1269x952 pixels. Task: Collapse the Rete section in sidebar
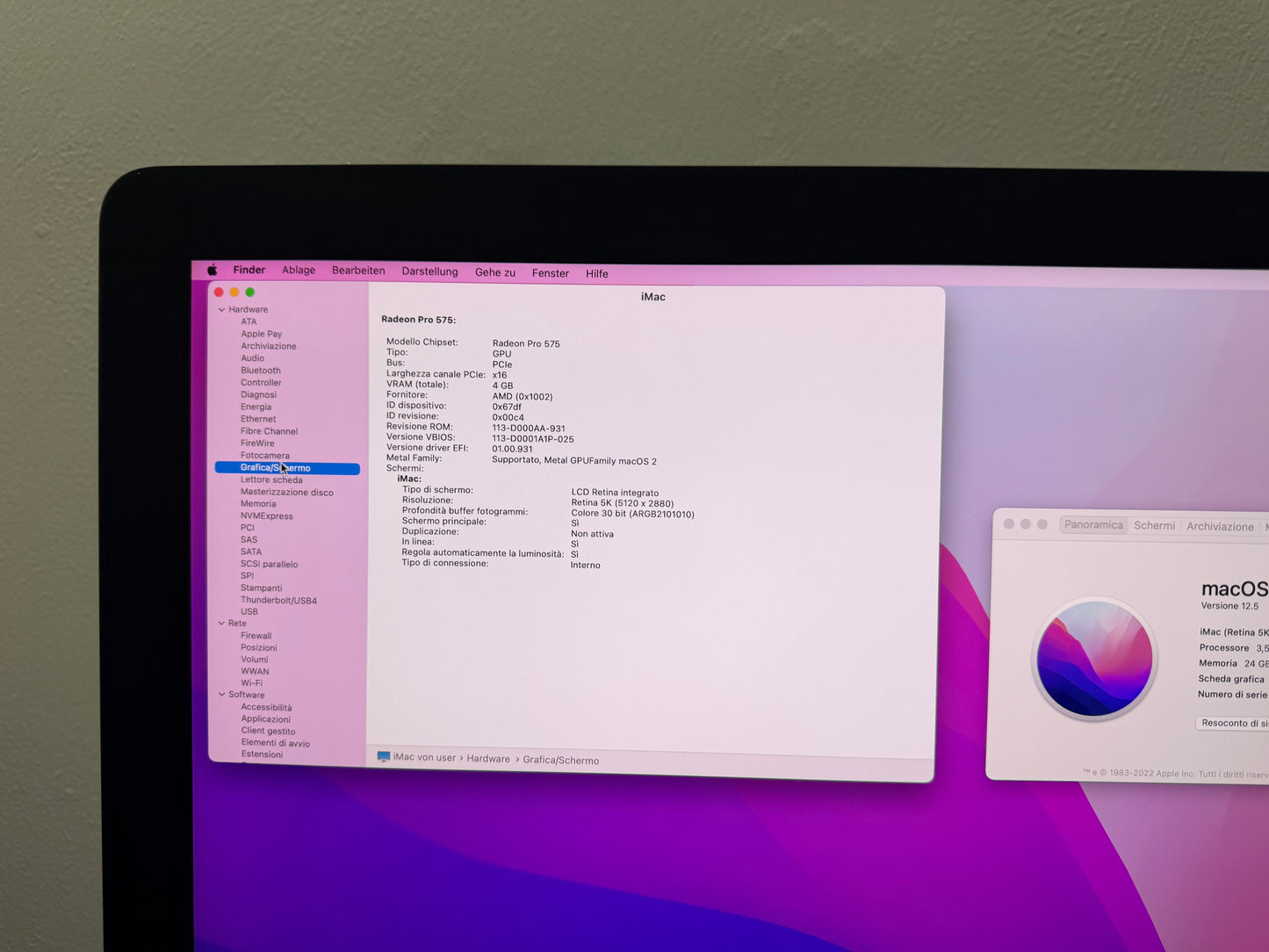tap(221, 624)
